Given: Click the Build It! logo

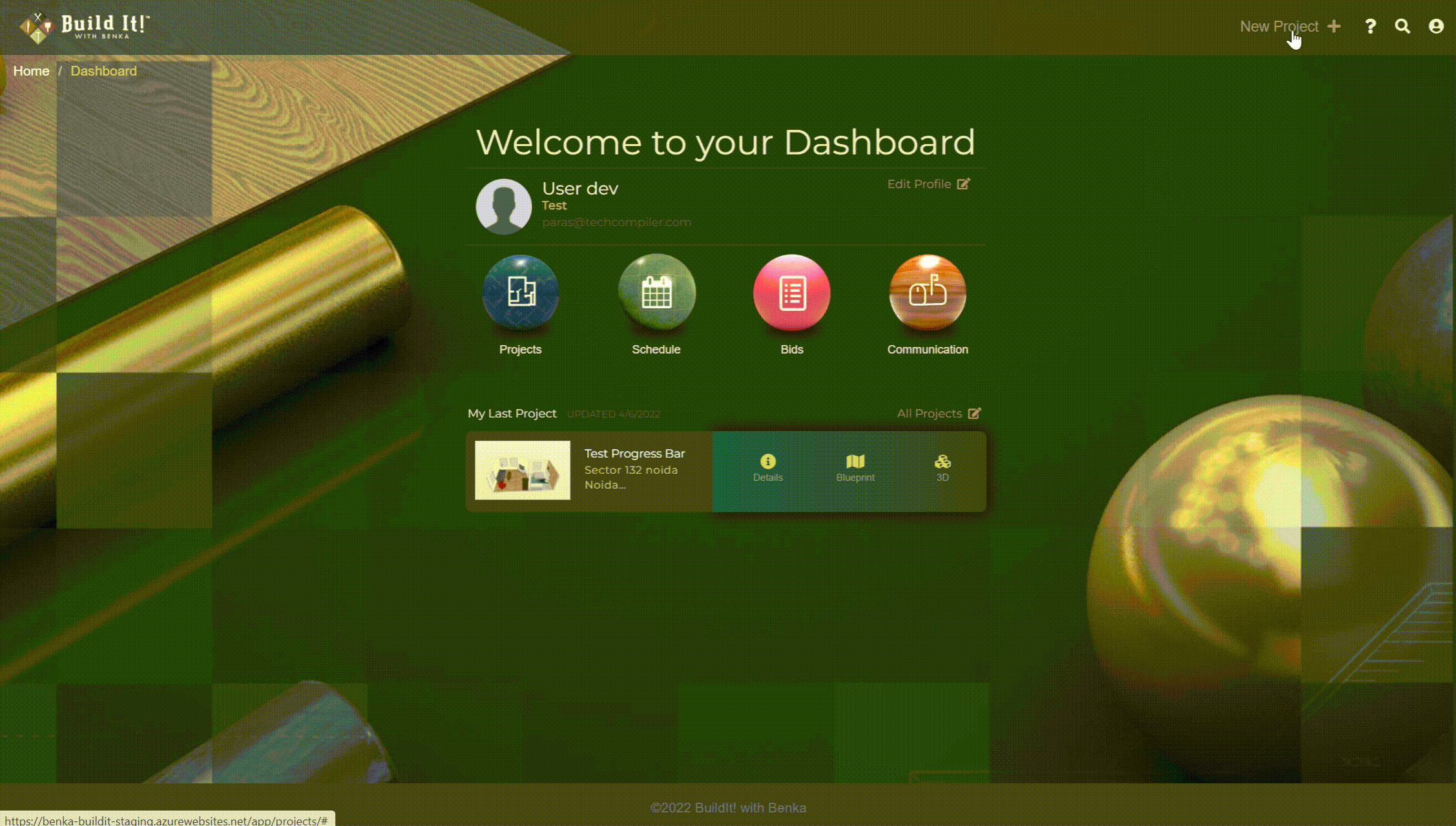Looking at the screenshot, I should pos(85,27).
